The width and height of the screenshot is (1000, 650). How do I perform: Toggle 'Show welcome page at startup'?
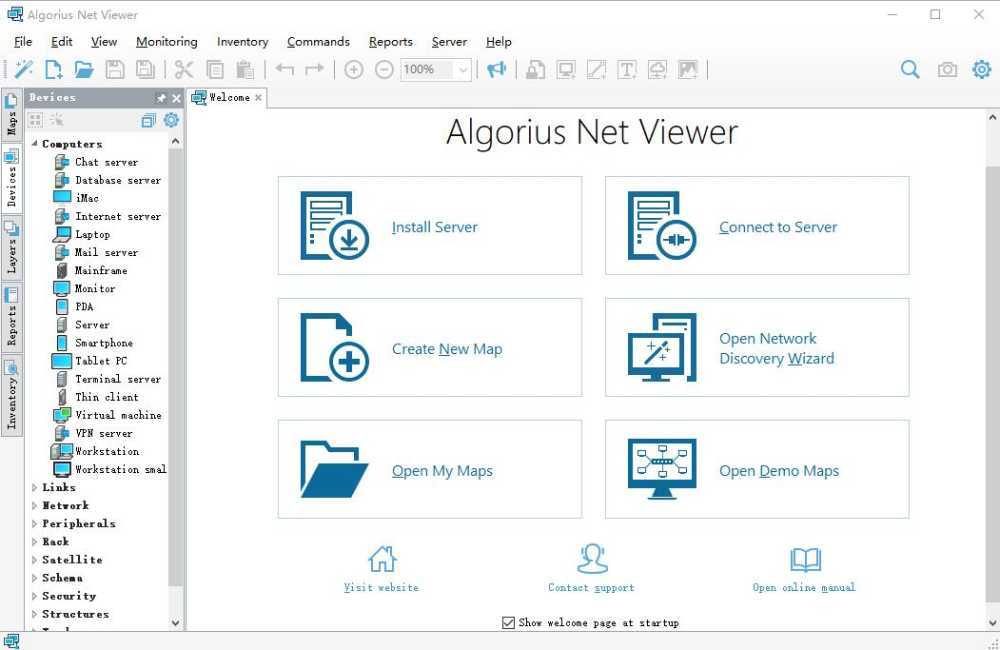tap(508, 622)
